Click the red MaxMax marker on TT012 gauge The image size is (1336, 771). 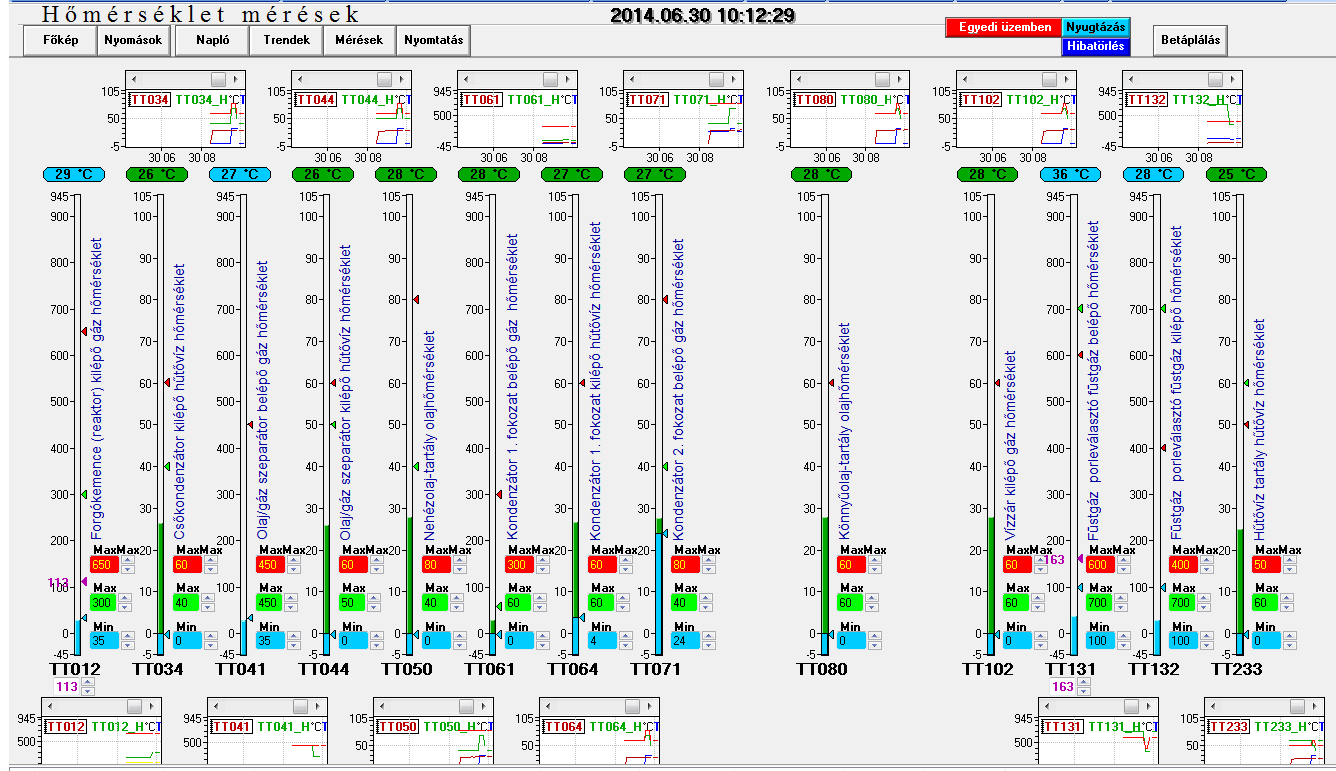pyautogui.click(x=84, y=332)
